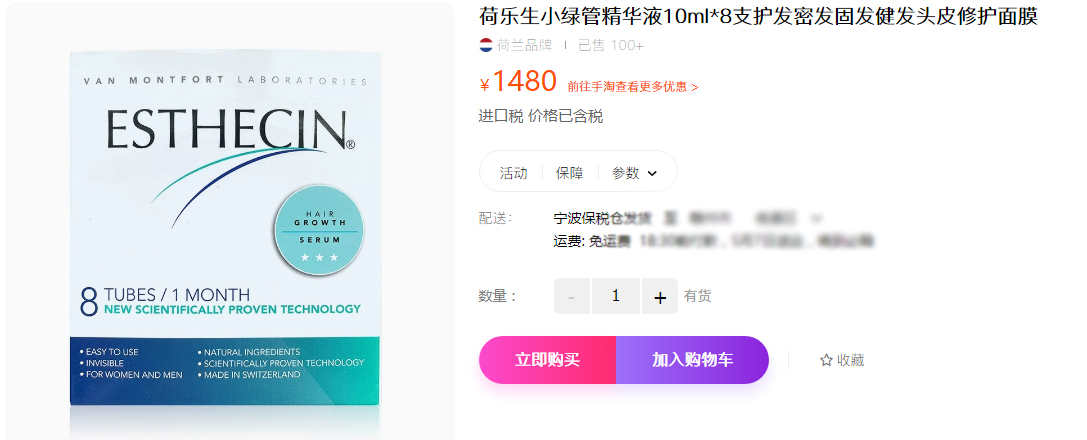1087x440 pixels.
Task: Switch to the 保障 tab
Action: (x=569, y=173)
